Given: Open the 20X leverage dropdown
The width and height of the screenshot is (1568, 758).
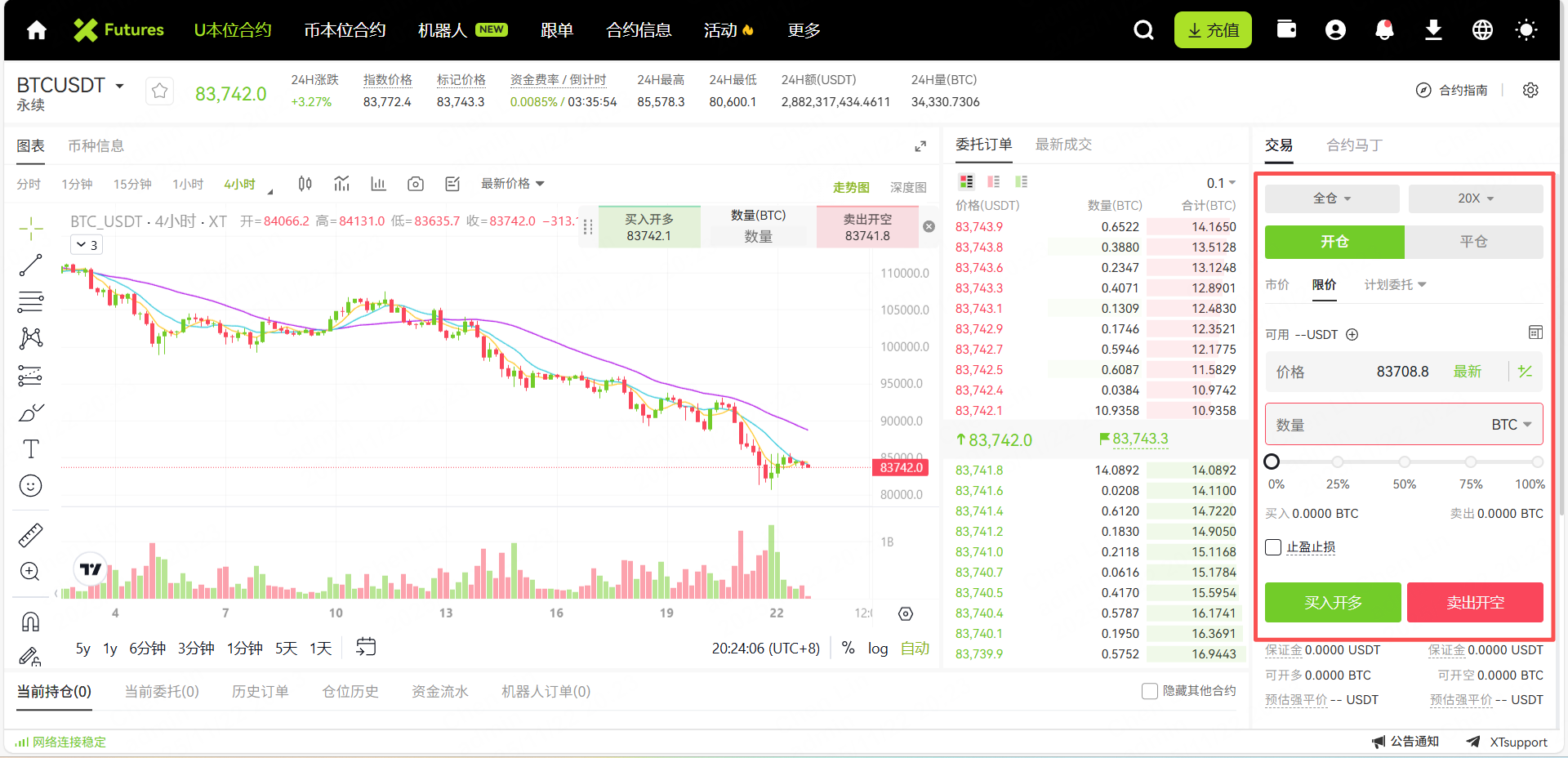Looking at the screenshot, I should pyautogui.click(x=1475, y=198).
